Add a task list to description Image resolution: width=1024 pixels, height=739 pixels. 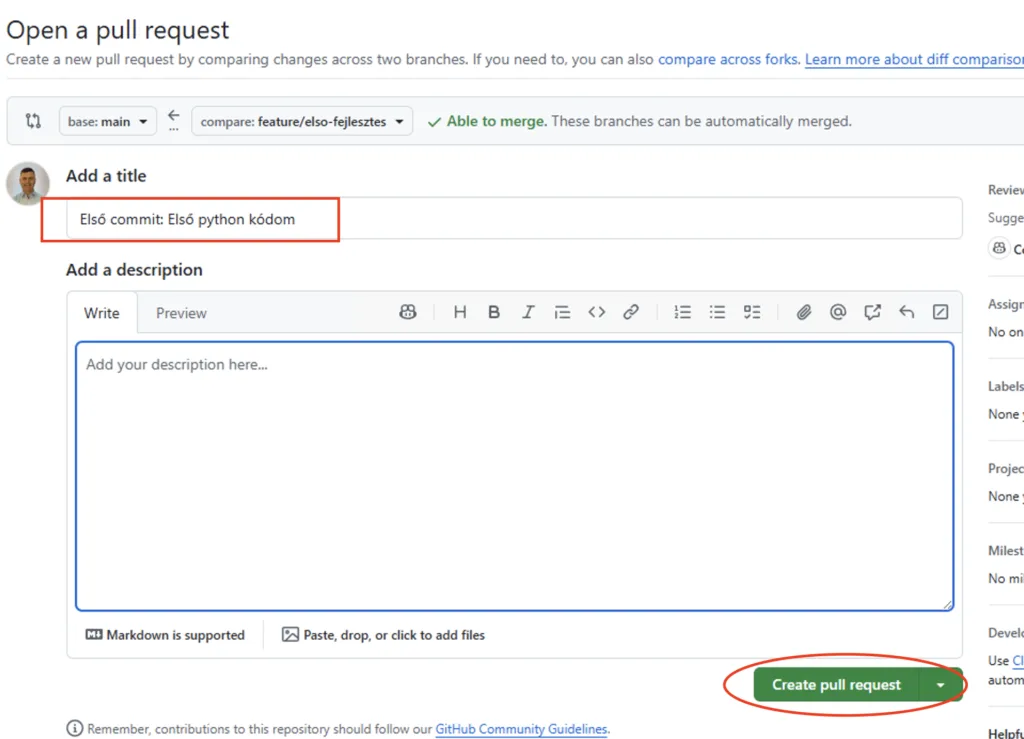(752, 312)
